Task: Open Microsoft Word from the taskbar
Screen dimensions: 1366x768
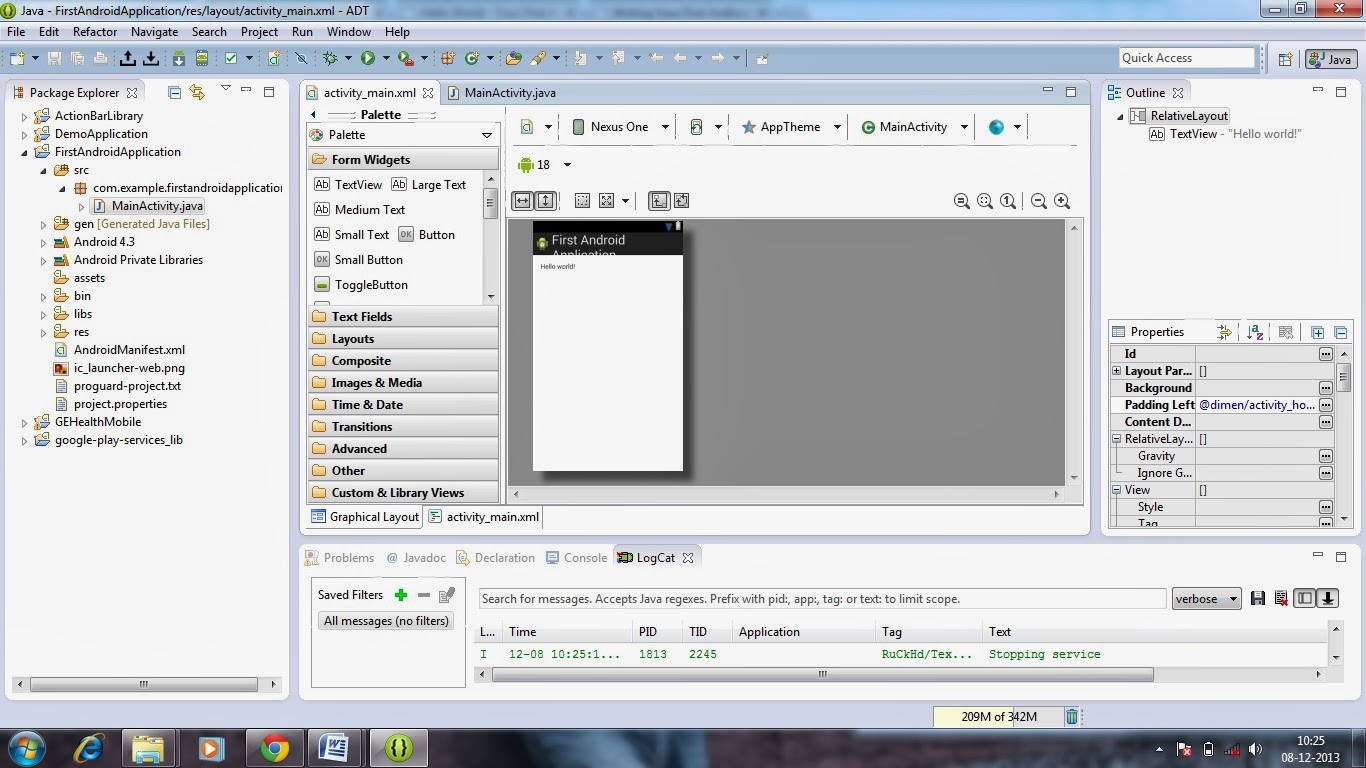Action: tap(335, 748)
